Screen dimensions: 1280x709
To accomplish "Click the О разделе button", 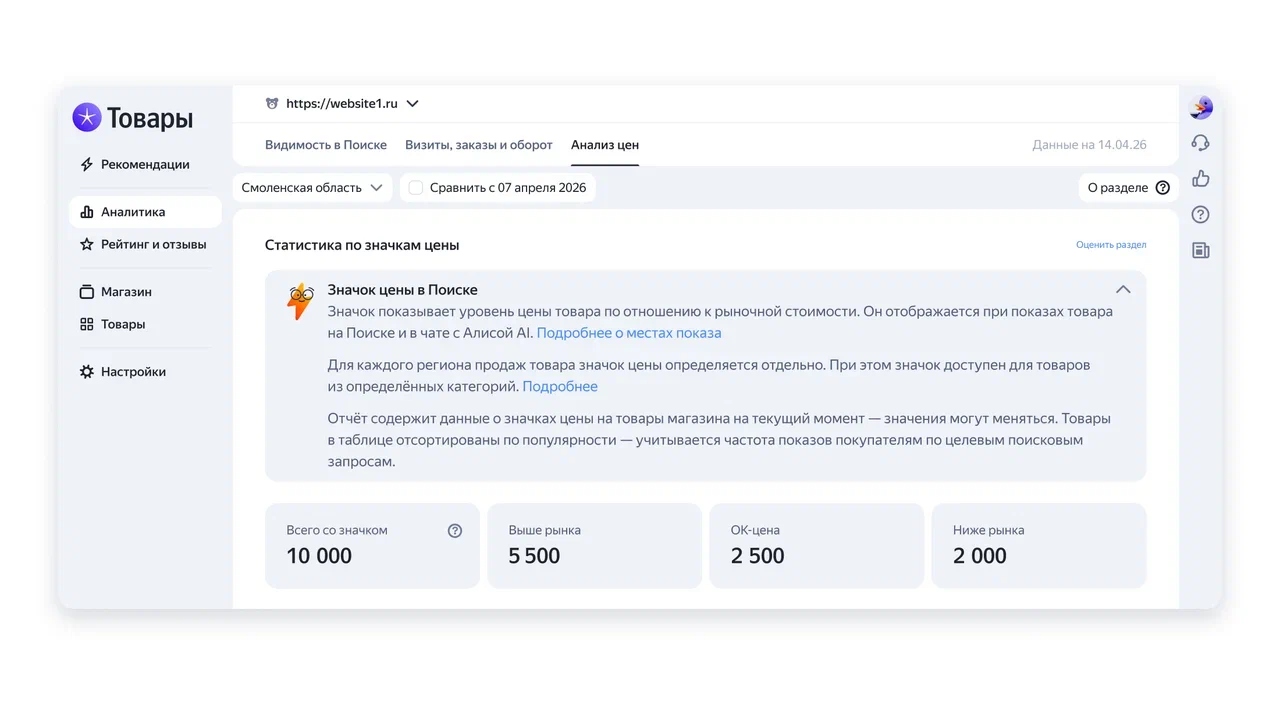I will pyautogui.click(x=1128, y=188).
